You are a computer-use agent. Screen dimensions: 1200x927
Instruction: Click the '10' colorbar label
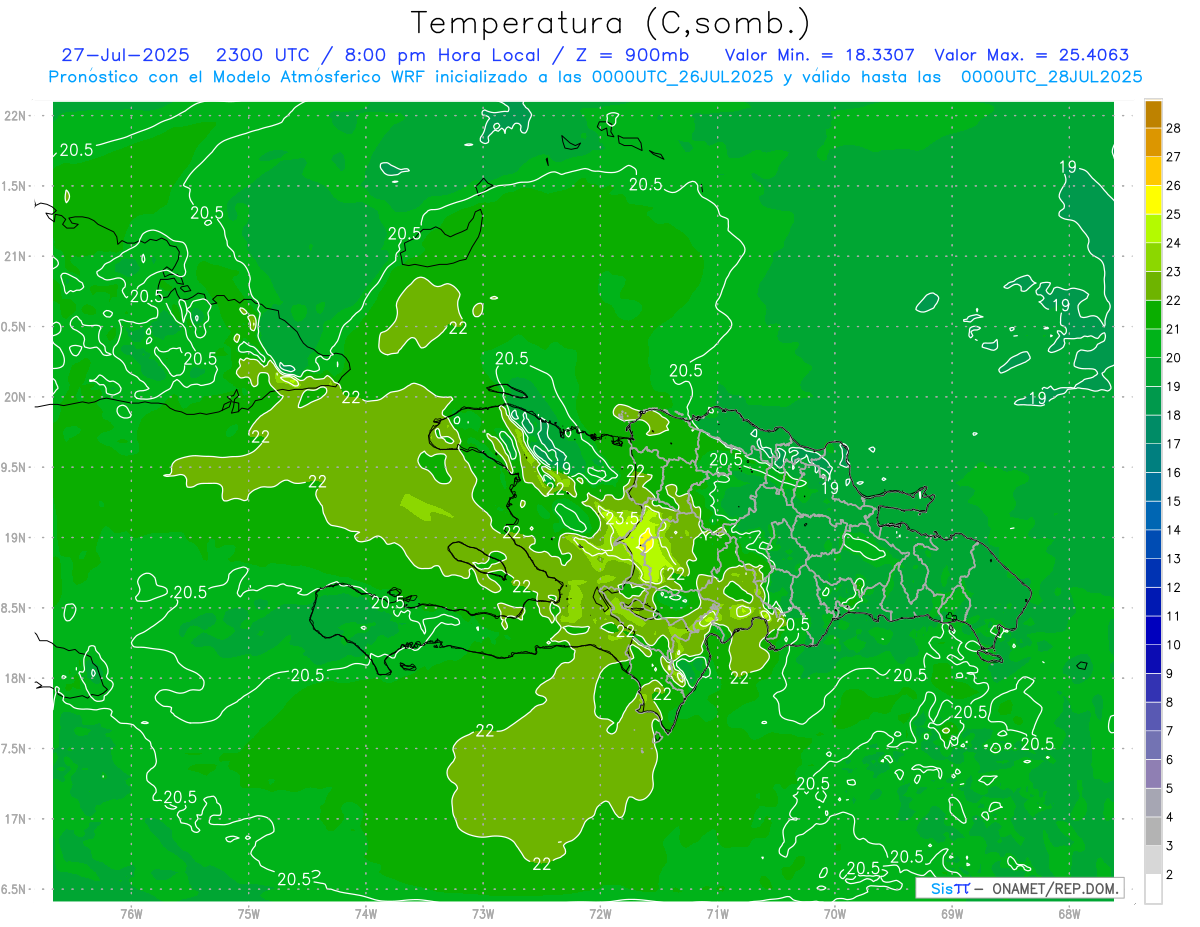(x=1173, y=645)
